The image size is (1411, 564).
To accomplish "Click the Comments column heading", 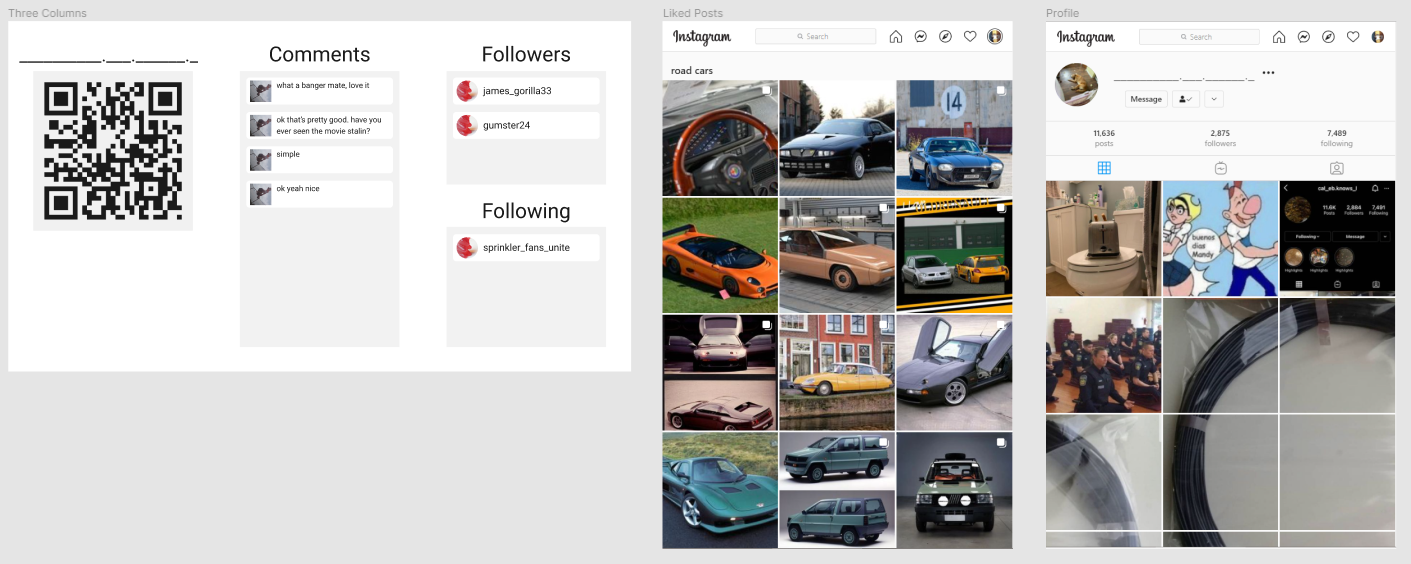I will (x=320, y=55).
